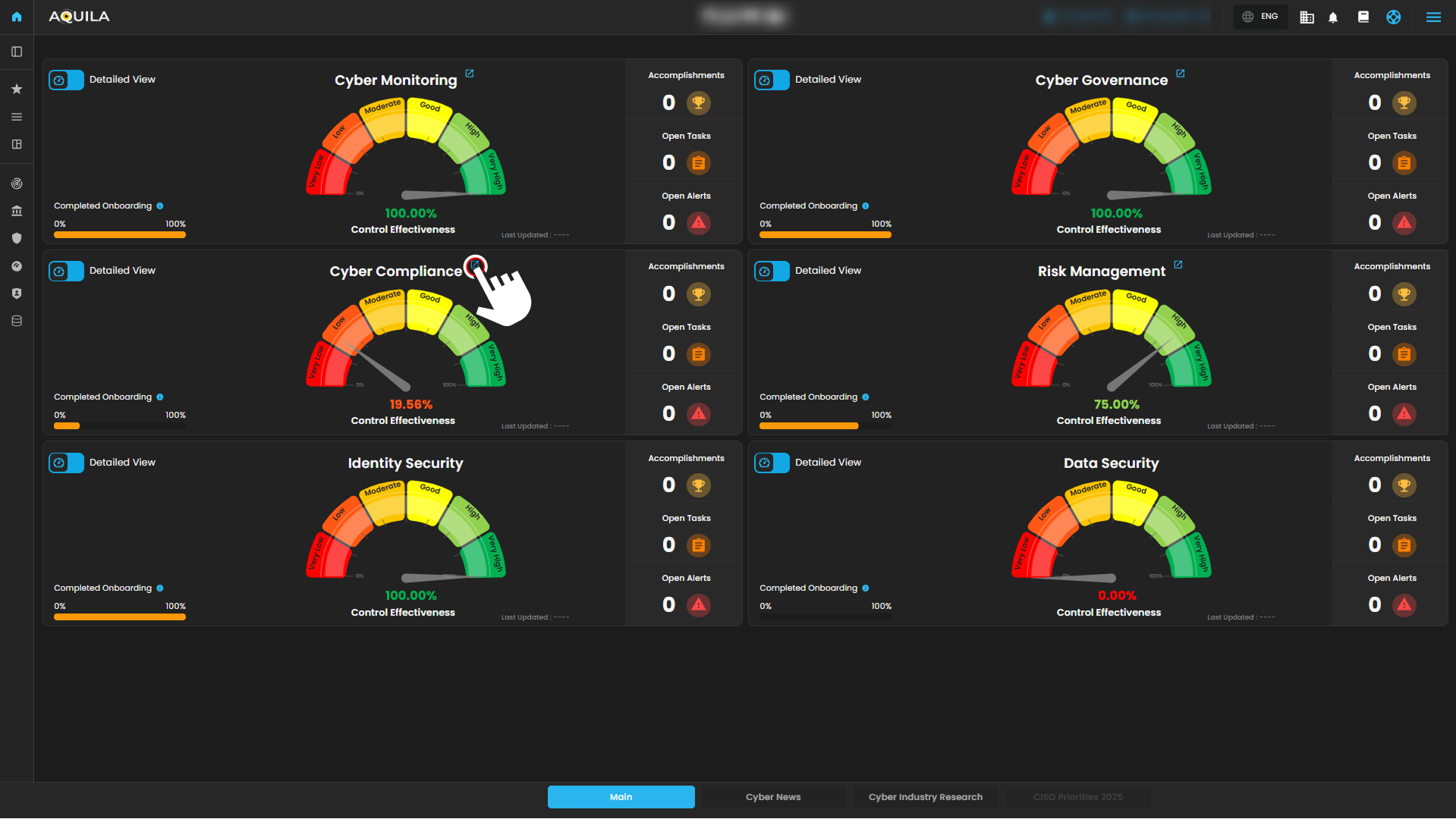
Task: Open Cyber Governance external link icon
Action: pos(1181,74)
